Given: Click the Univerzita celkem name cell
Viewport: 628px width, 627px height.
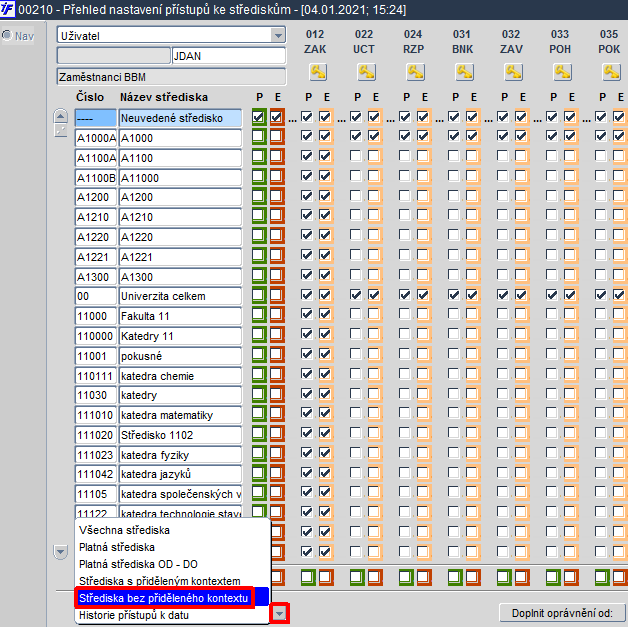Looking at the screenshot, I should [x=180, y=296].
